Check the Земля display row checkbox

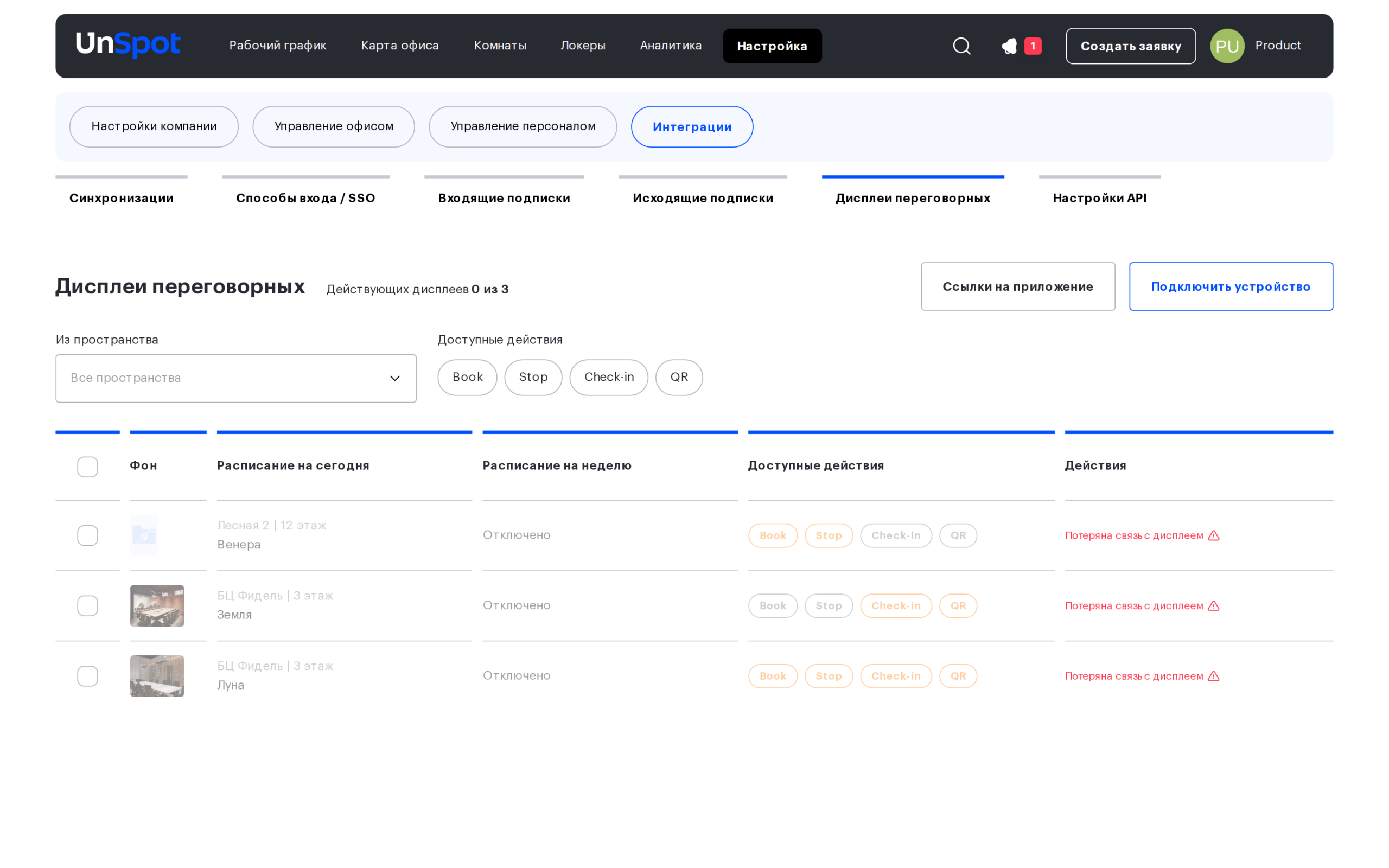coord(88,605)
